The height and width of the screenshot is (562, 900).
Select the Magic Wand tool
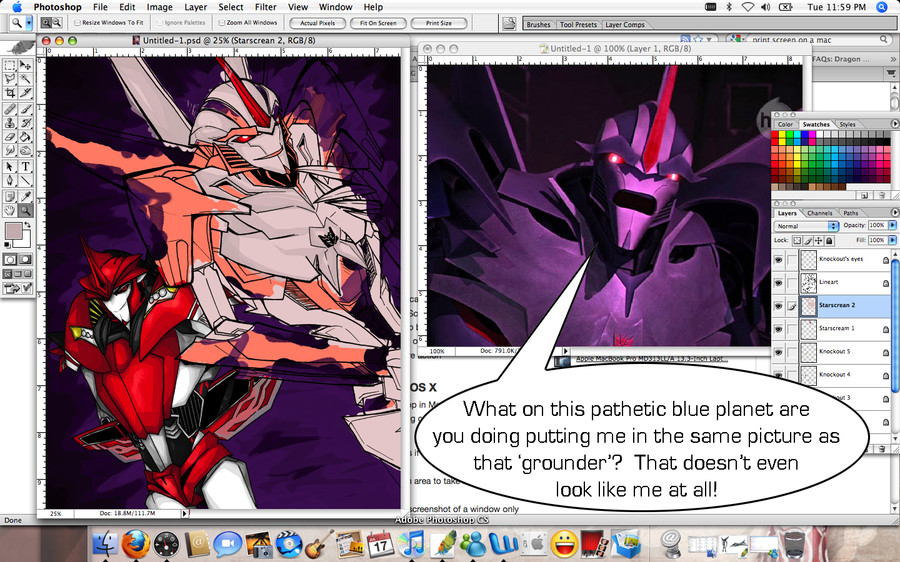coord(25,78)
